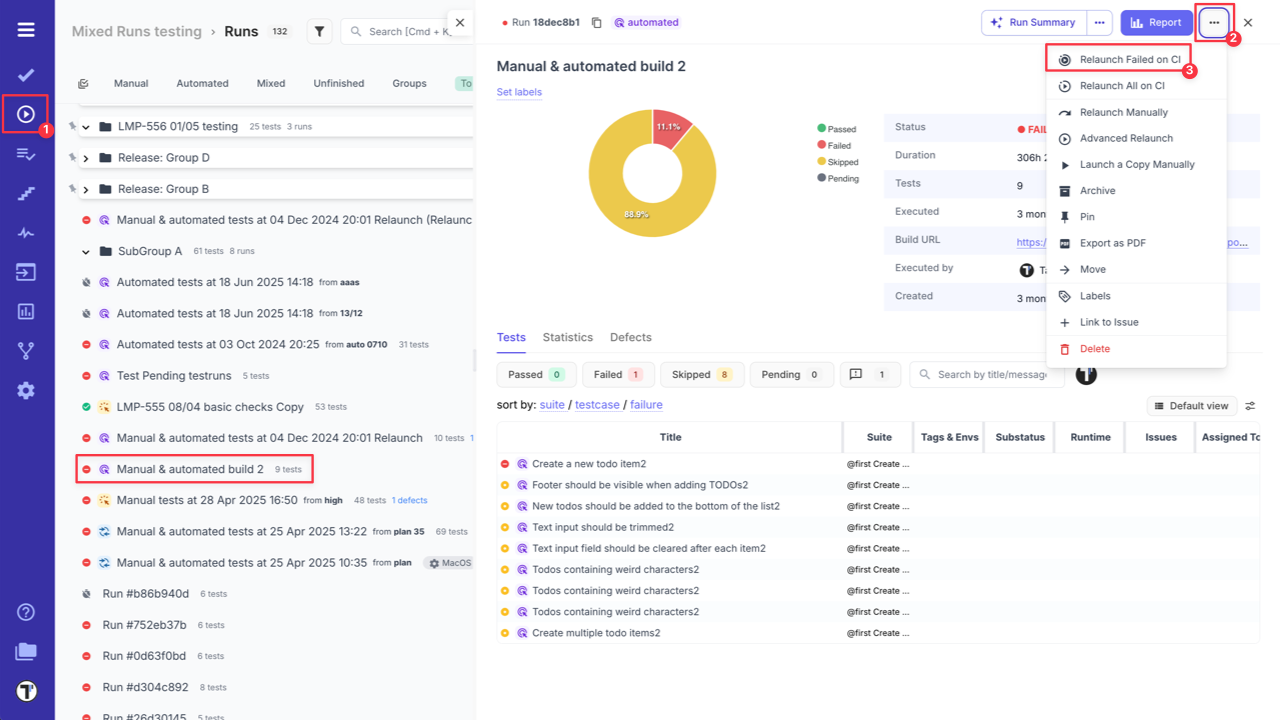Toggle the Skipped 8 filter chip
The image size is (1280, 720).
click(x=701, y=374)
